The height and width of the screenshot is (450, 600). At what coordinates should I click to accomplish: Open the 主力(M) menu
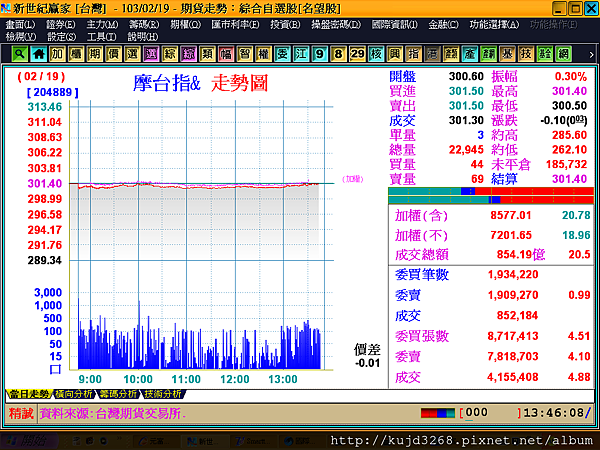[x=102, y=25]
